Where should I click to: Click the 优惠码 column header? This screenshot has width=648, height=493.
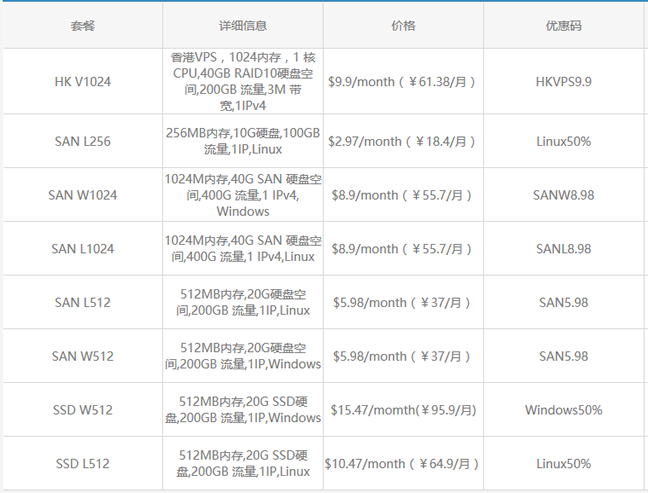(563, 25)
